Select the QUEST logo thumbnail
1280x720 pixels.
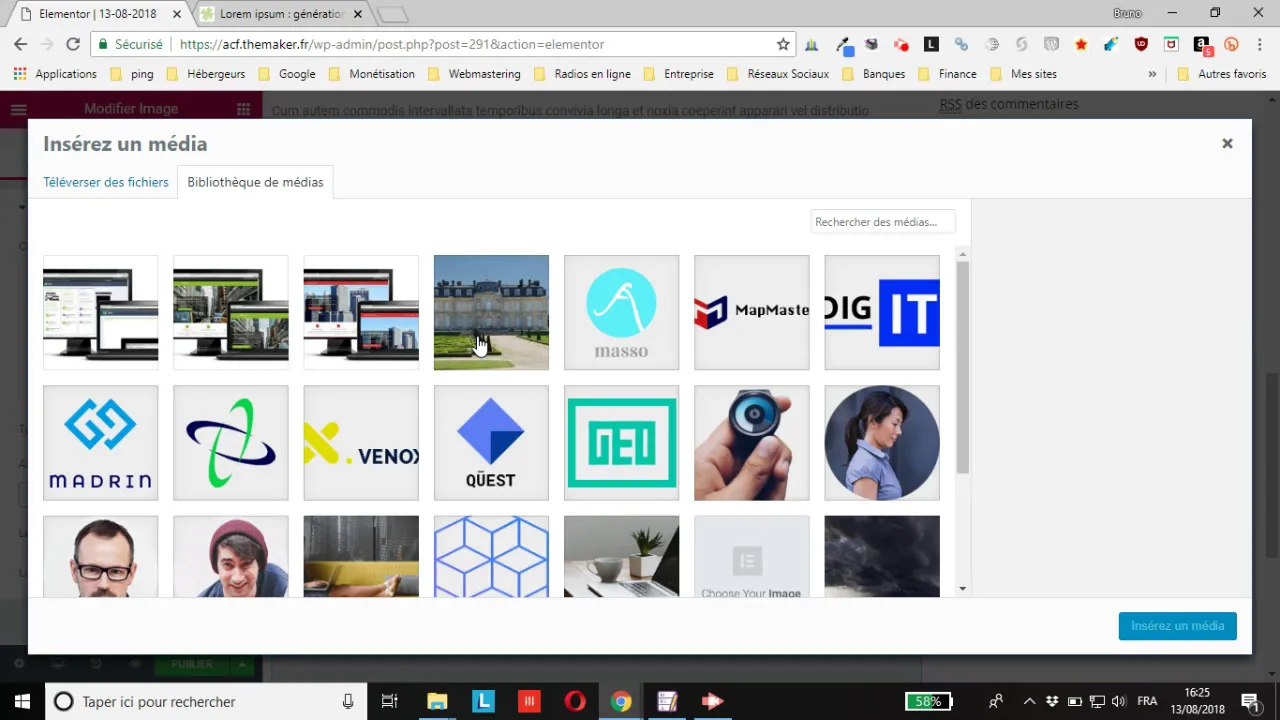491,443
